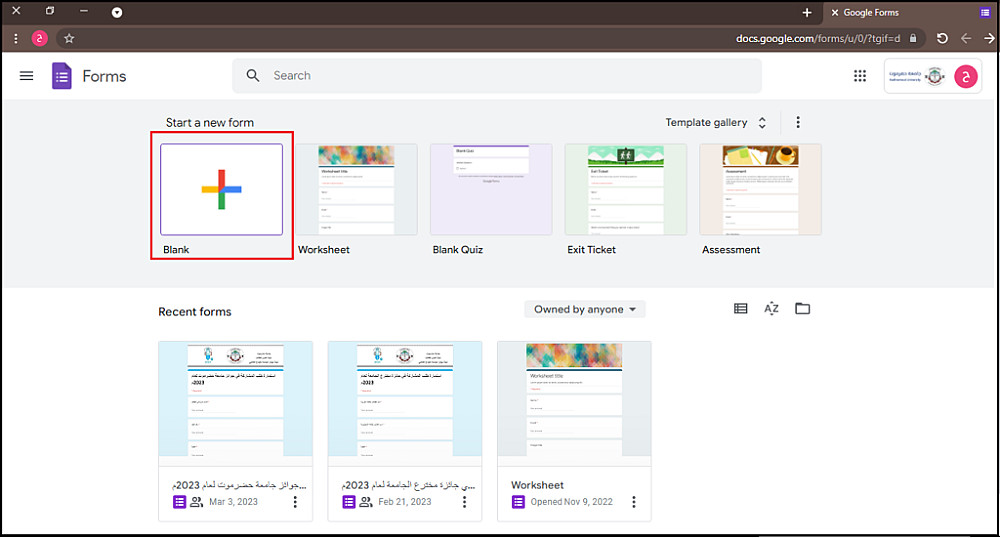Click the shared icon on Mar 3, 2023 form
The image size is (1000, 538).
pyautogui.click(x=196, y=502)
